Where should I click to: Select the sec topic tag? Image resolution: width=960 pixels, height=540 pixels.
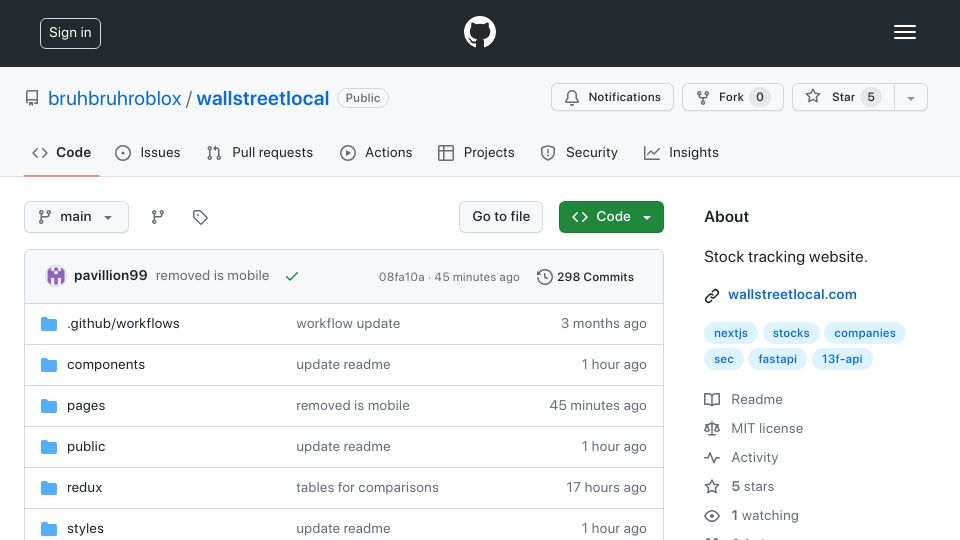click(724, 359)
